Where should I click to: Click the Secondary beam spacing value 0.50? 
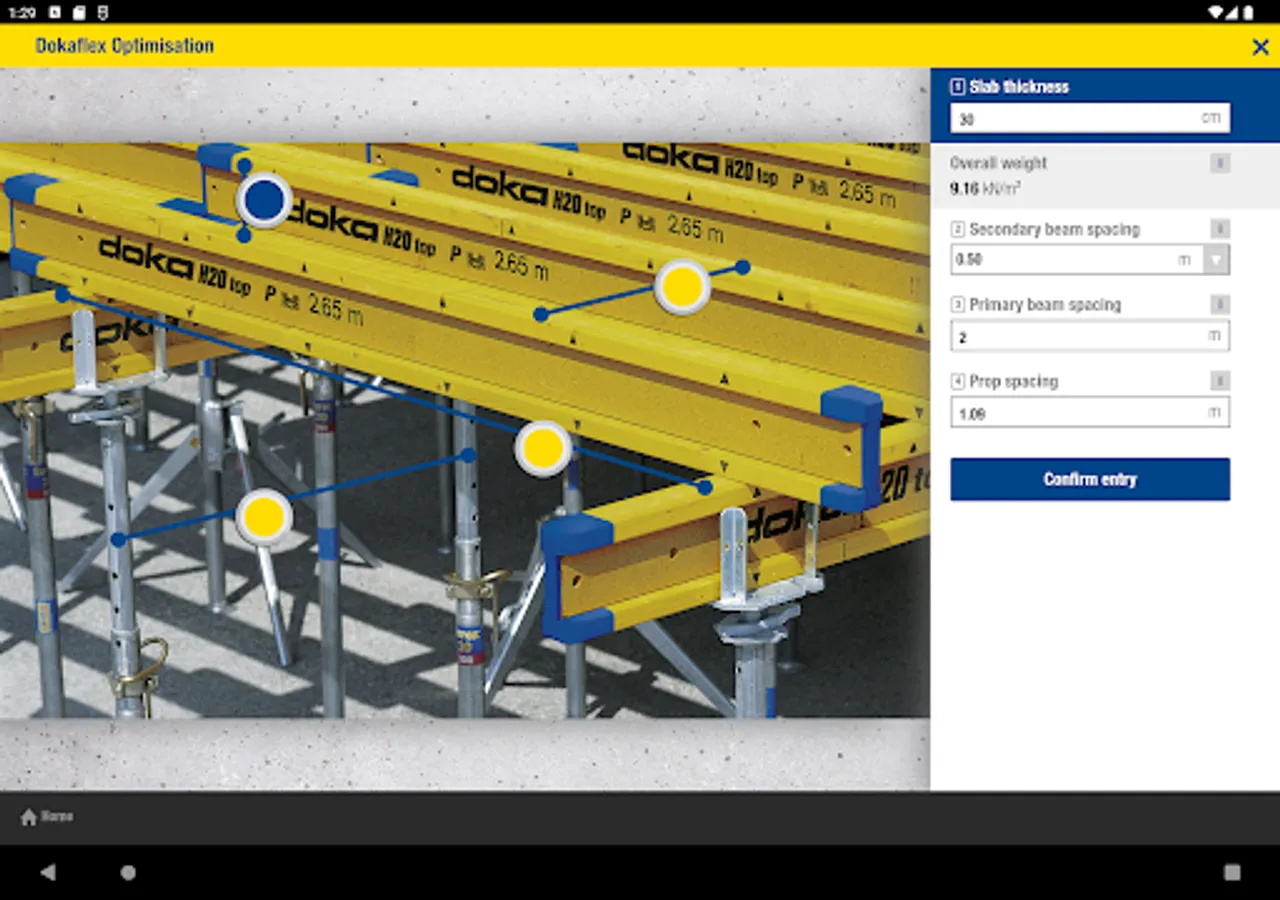970,260
